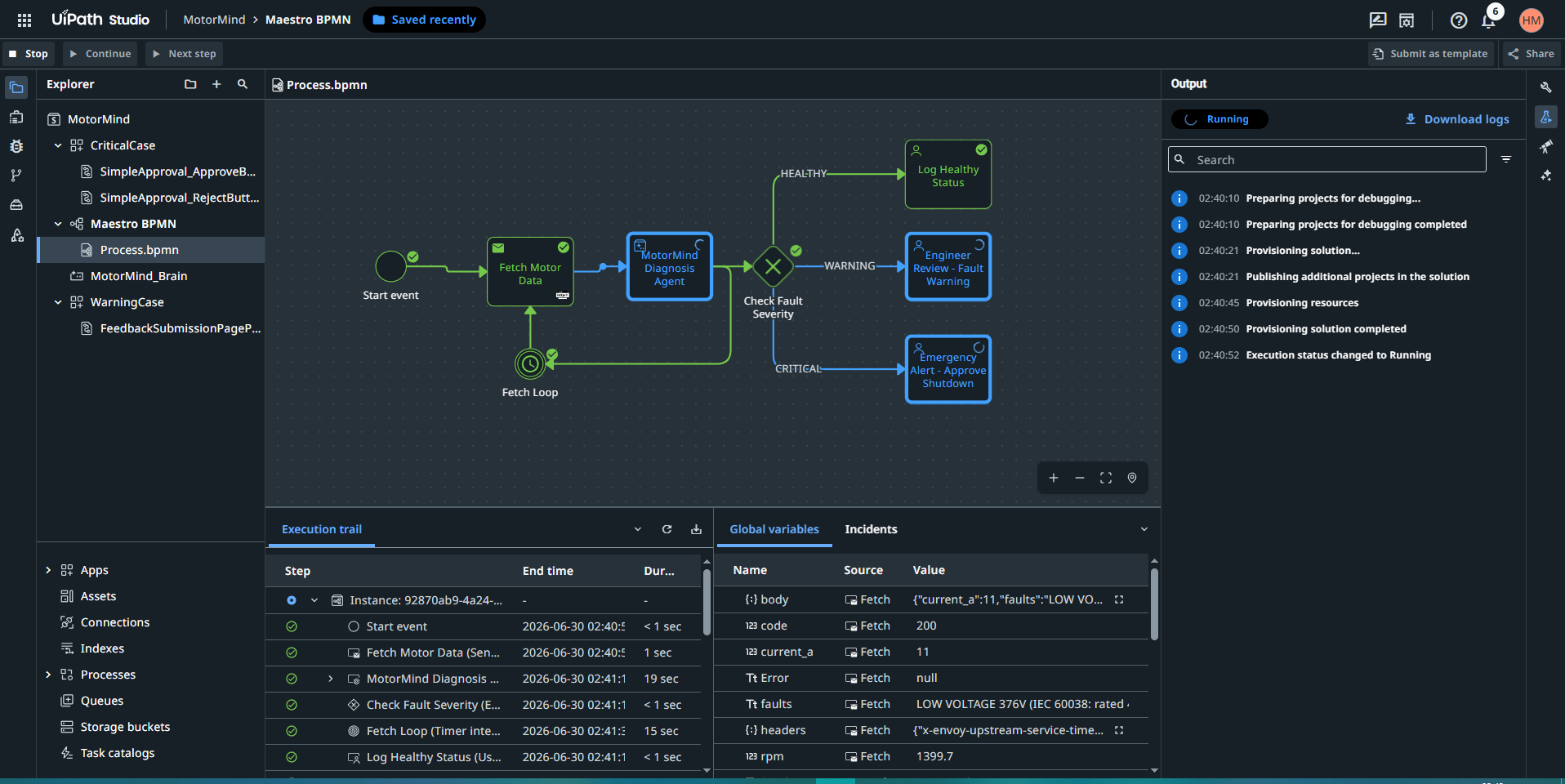Select the Engineer Review - Fault Warning node
This screenshot has height=784, width=1565.
948,267
